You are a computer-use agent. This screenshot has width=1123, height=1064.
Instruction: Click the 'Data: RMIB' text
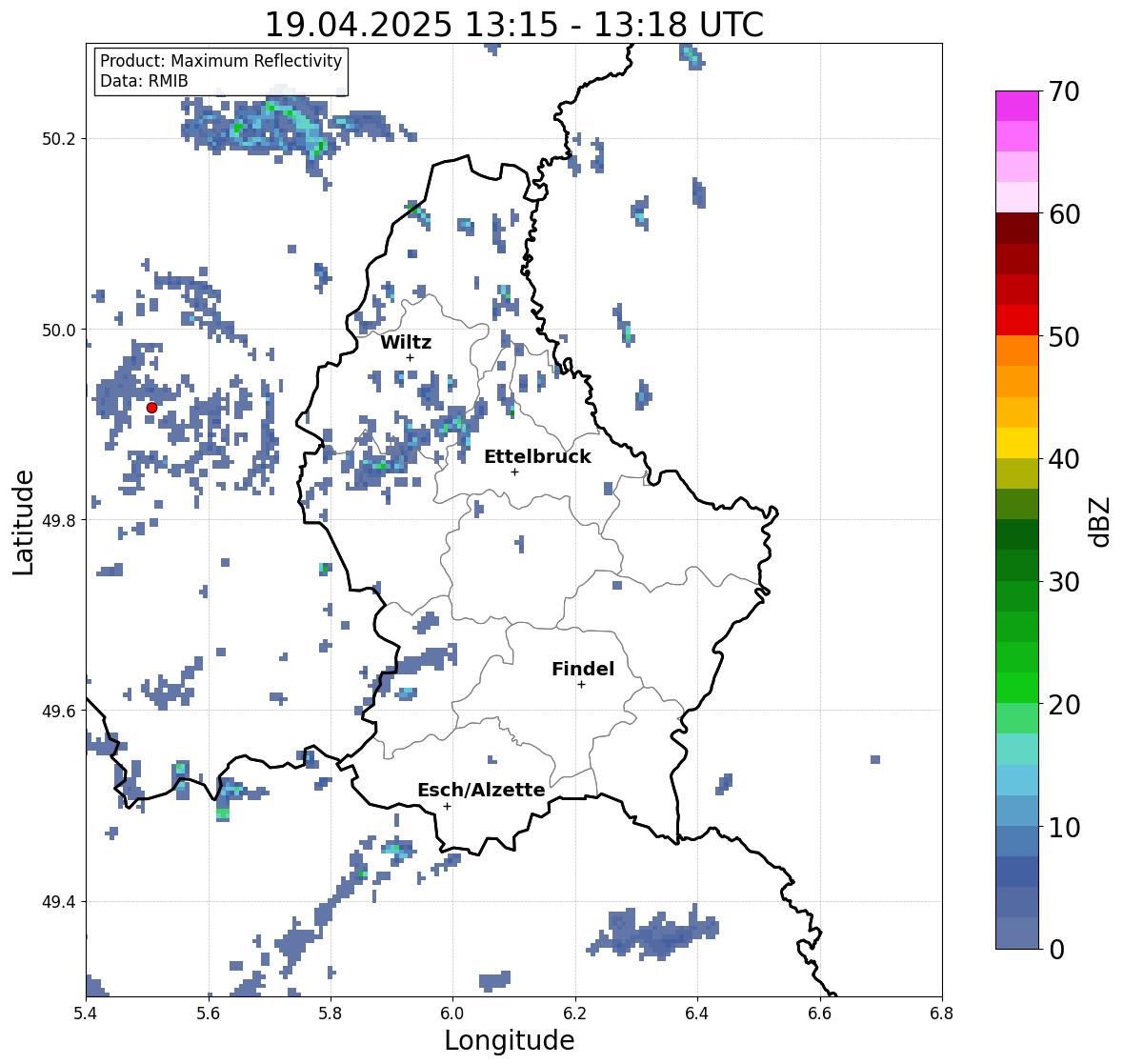point(144,81)
